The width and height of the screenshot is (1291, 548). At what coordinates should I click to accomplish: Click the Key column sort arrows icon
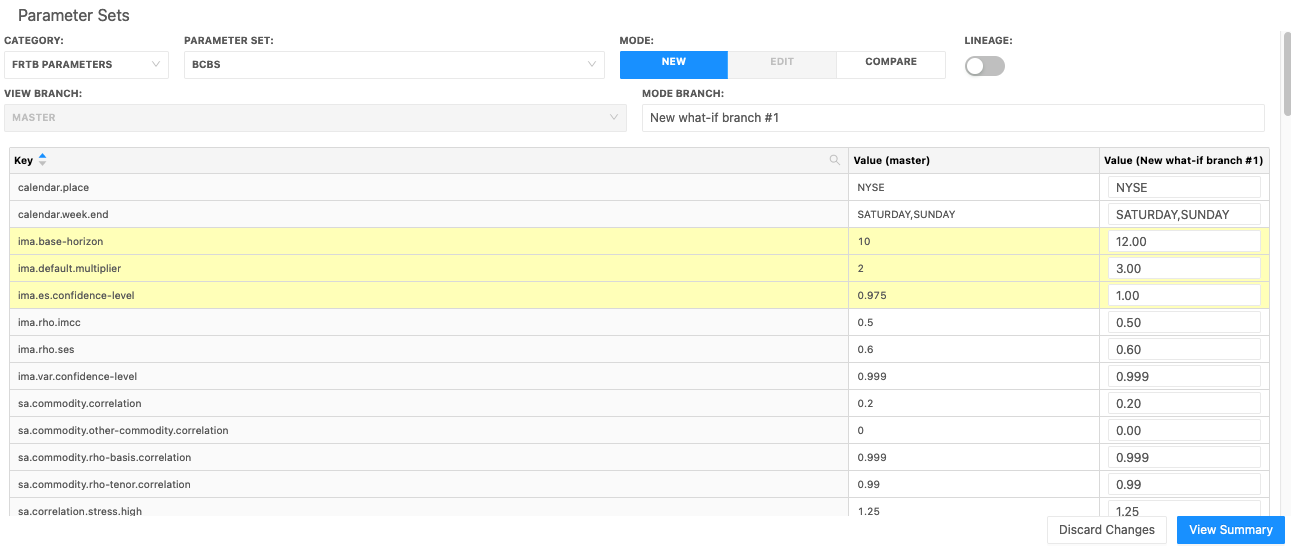[x=42, y=160]
